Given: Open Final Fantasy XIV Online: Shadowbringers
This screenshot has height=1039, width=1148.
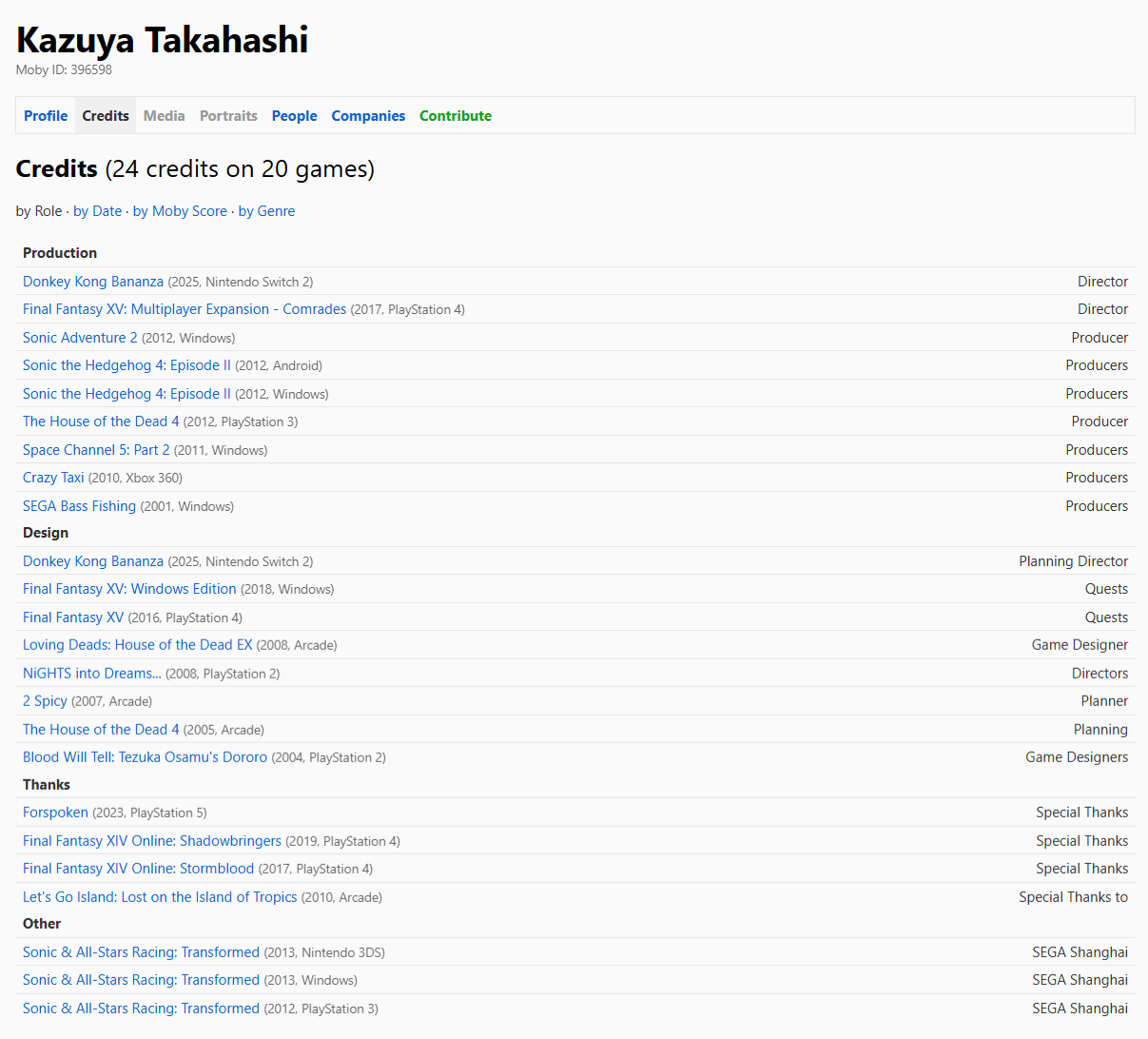Looking at the screenshot, I should [x=152, y=841].
